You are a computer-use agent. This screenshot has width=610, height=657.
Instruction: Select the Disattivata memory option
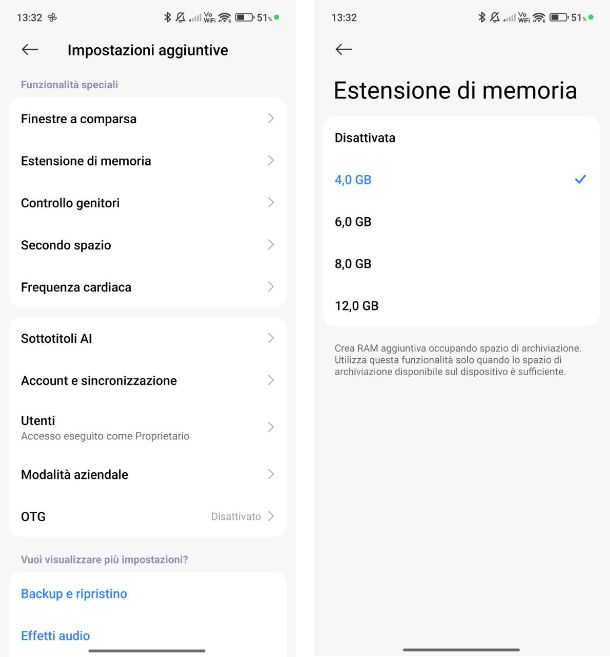(x=365, y=138)
